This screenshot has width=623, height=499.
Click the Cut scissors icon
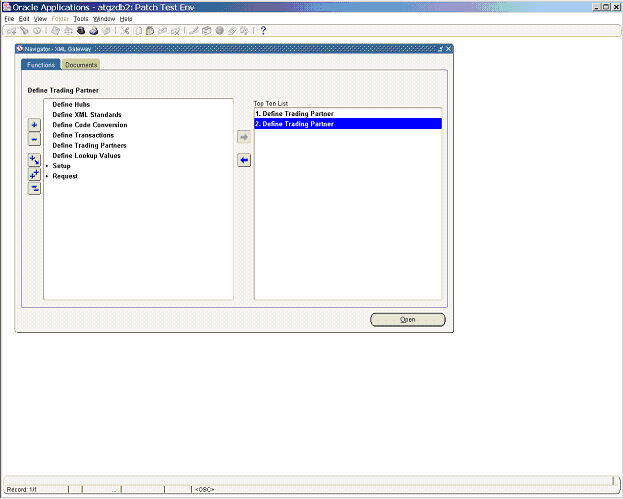coord(125,31)
